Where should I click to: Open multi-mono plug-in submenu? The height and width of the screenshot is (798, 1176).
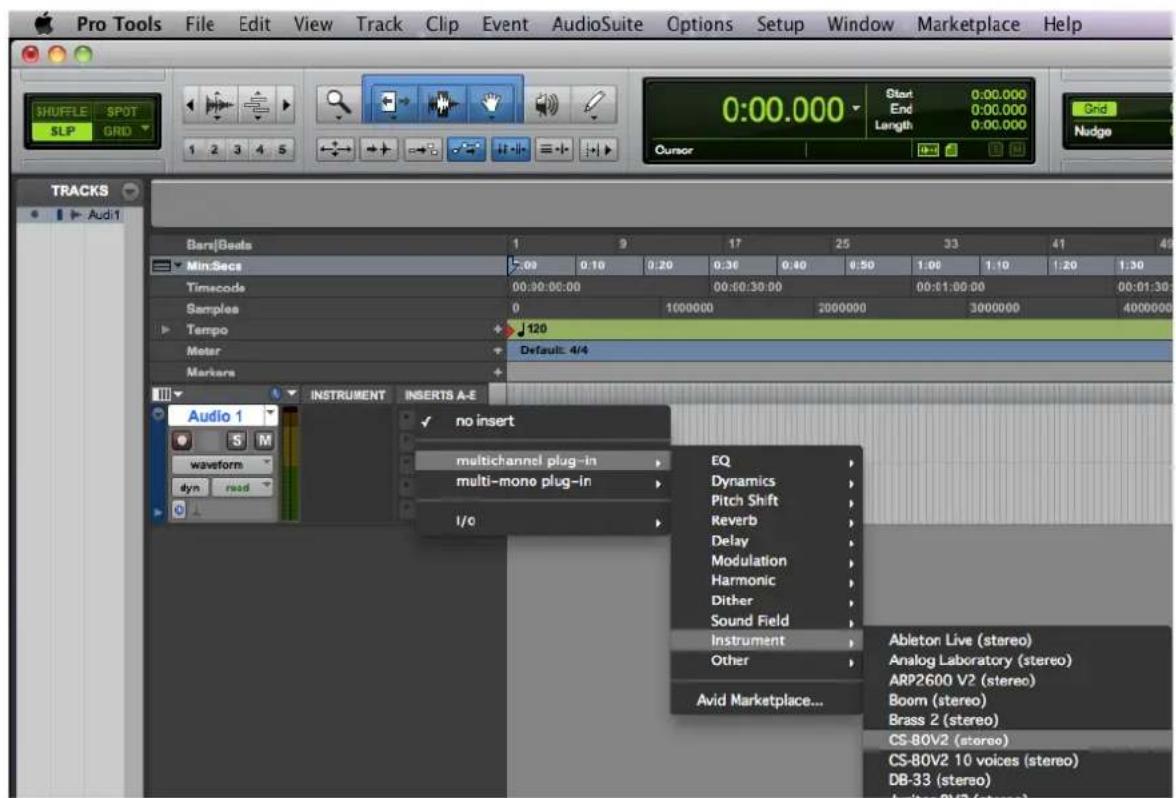(542, 482)
